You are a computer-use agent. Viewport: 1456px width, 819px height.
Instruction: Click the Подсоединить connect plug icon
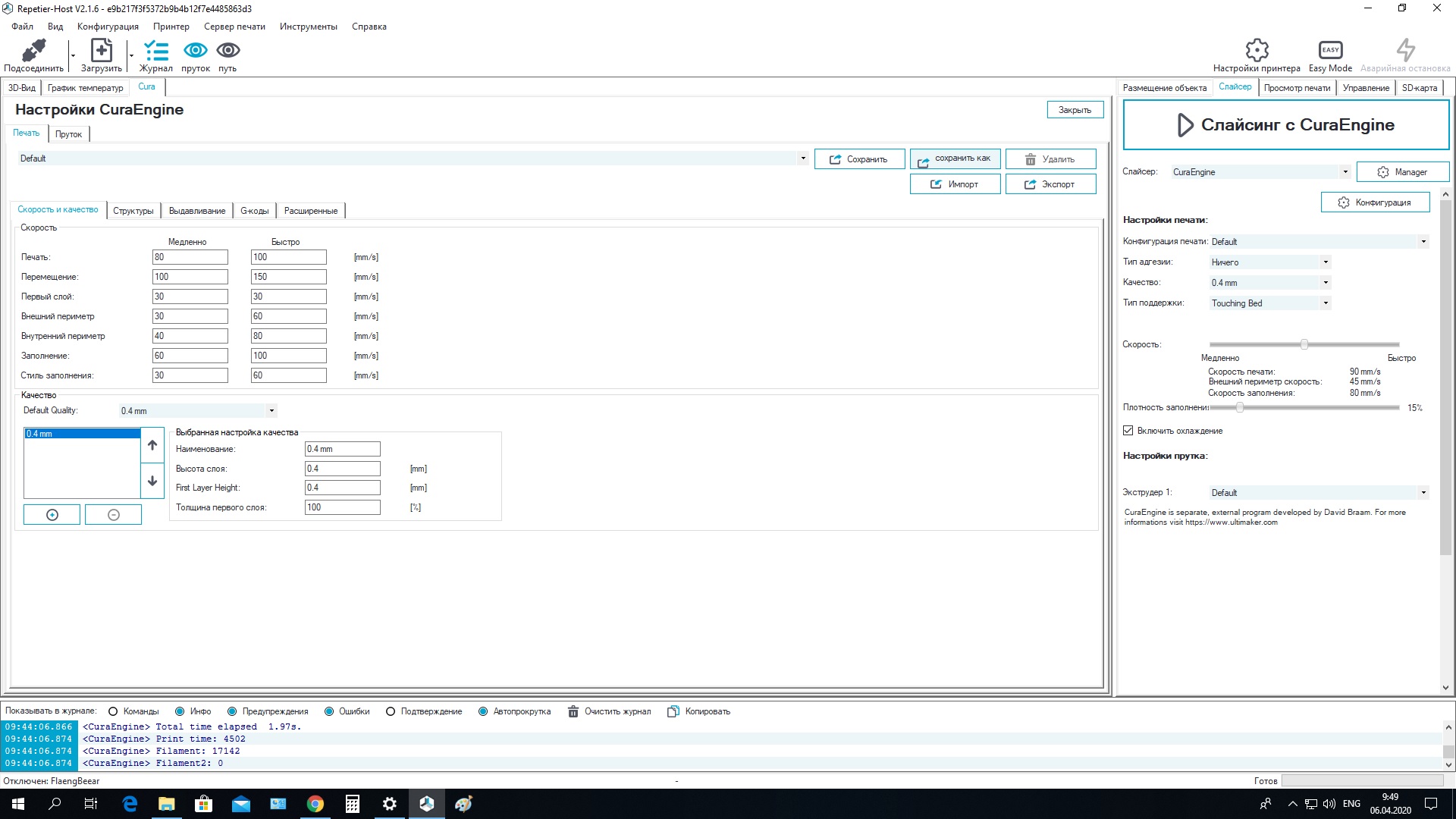(x=33, y=51)
